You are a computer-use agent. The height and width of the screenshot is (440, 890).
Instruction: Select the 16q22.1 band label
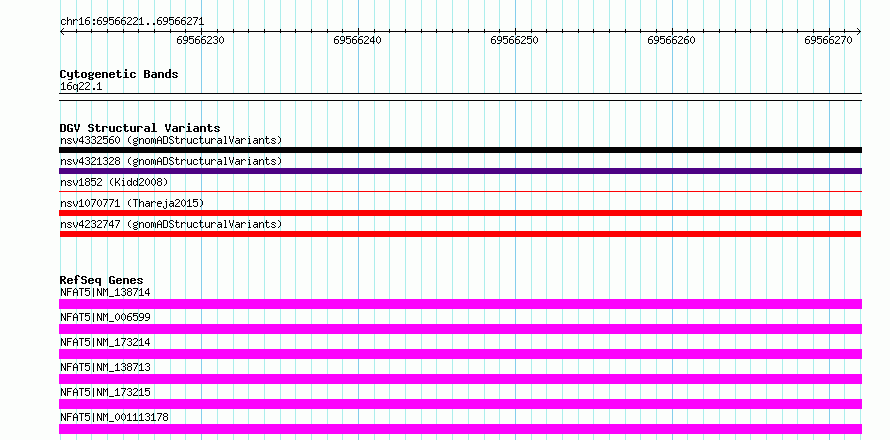click(x=81, y=87)
